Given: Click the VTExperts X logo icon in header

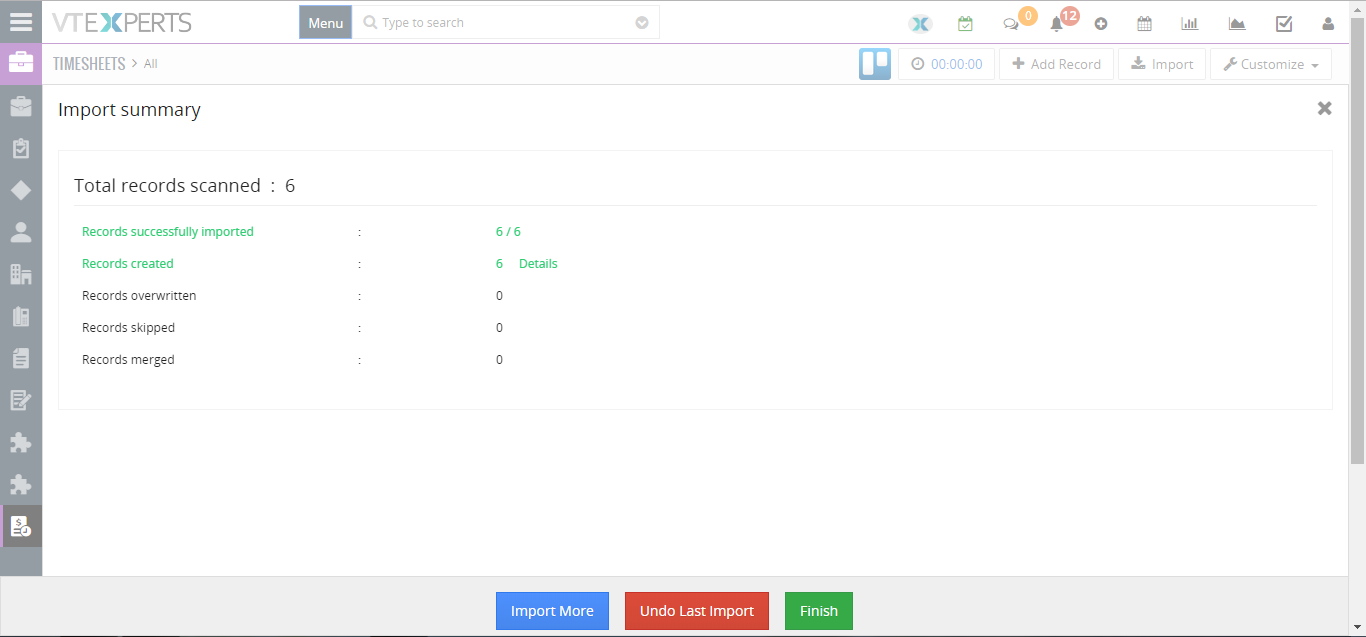Looking at the screenshot, I should tap(920, 24).
